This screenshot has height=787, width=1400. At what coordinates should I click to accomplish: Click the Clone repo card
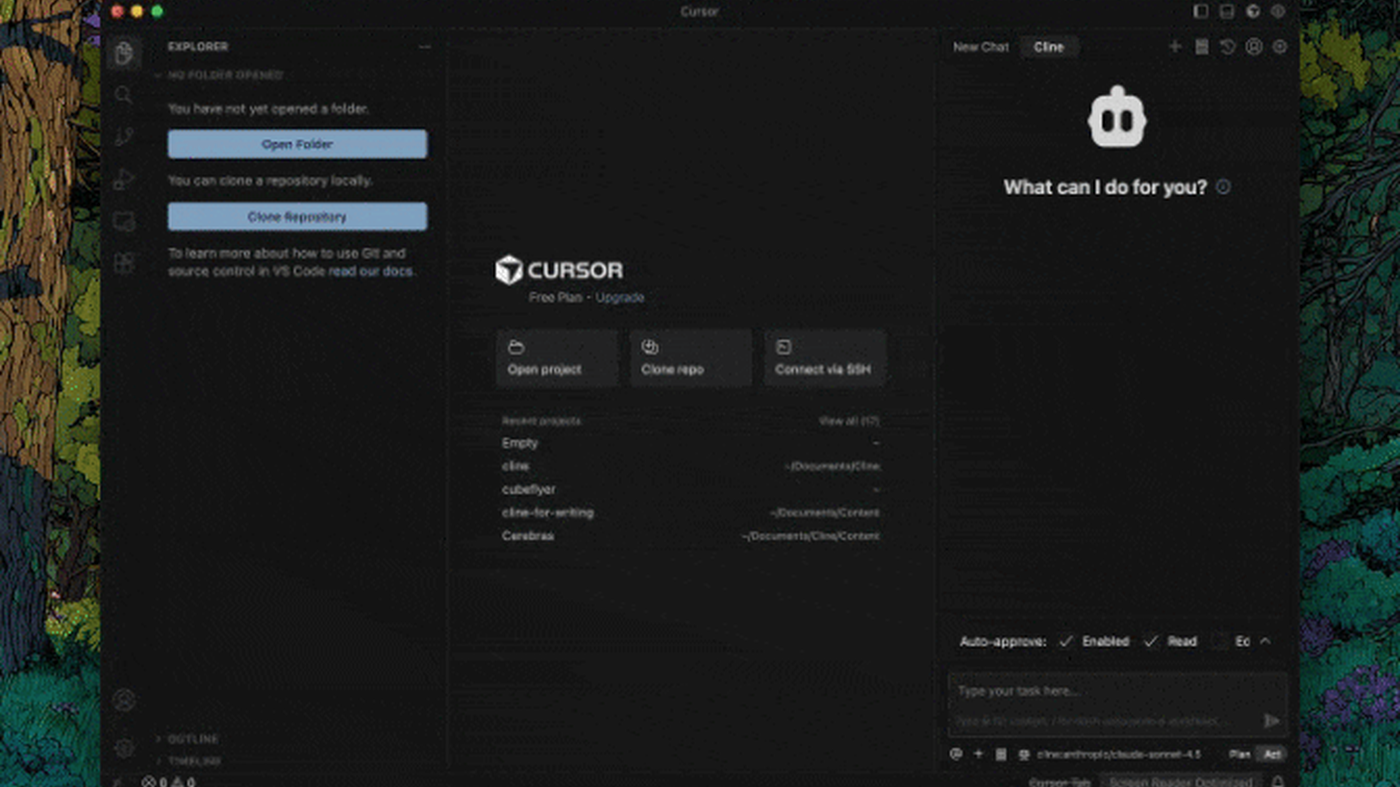coord(691,358)
